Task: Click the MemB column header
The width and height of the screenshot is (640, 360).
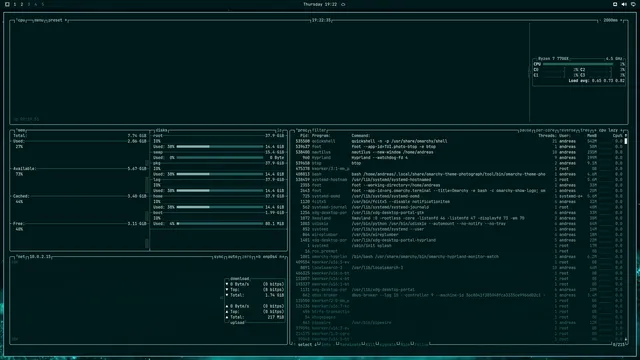Action: click(592, 136)
